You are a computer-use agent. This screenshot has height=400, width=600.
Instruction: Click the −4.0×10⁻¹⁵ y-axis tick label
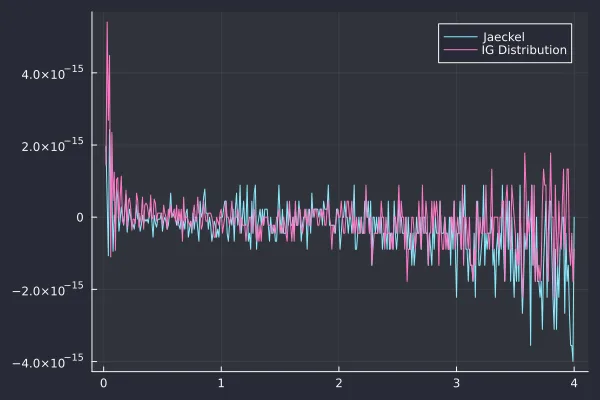tap(48, 361)
